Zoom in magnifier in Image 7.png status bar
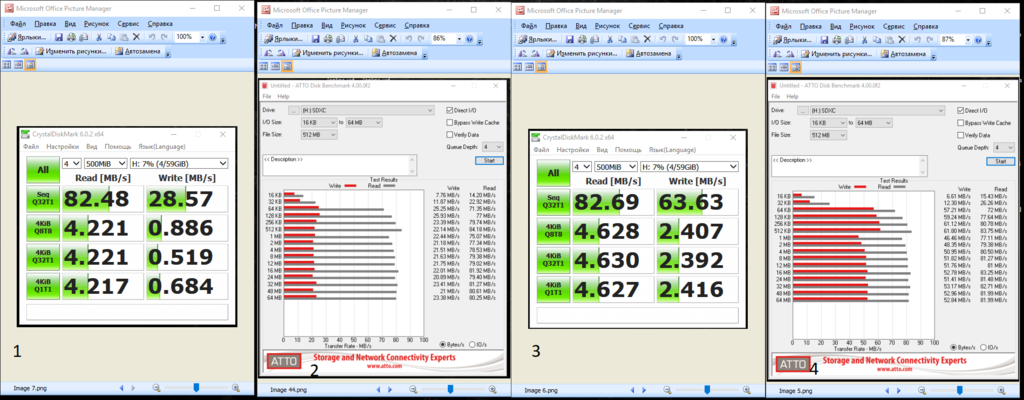Screen dimensions: 1024x400 [x=236, y=388]
